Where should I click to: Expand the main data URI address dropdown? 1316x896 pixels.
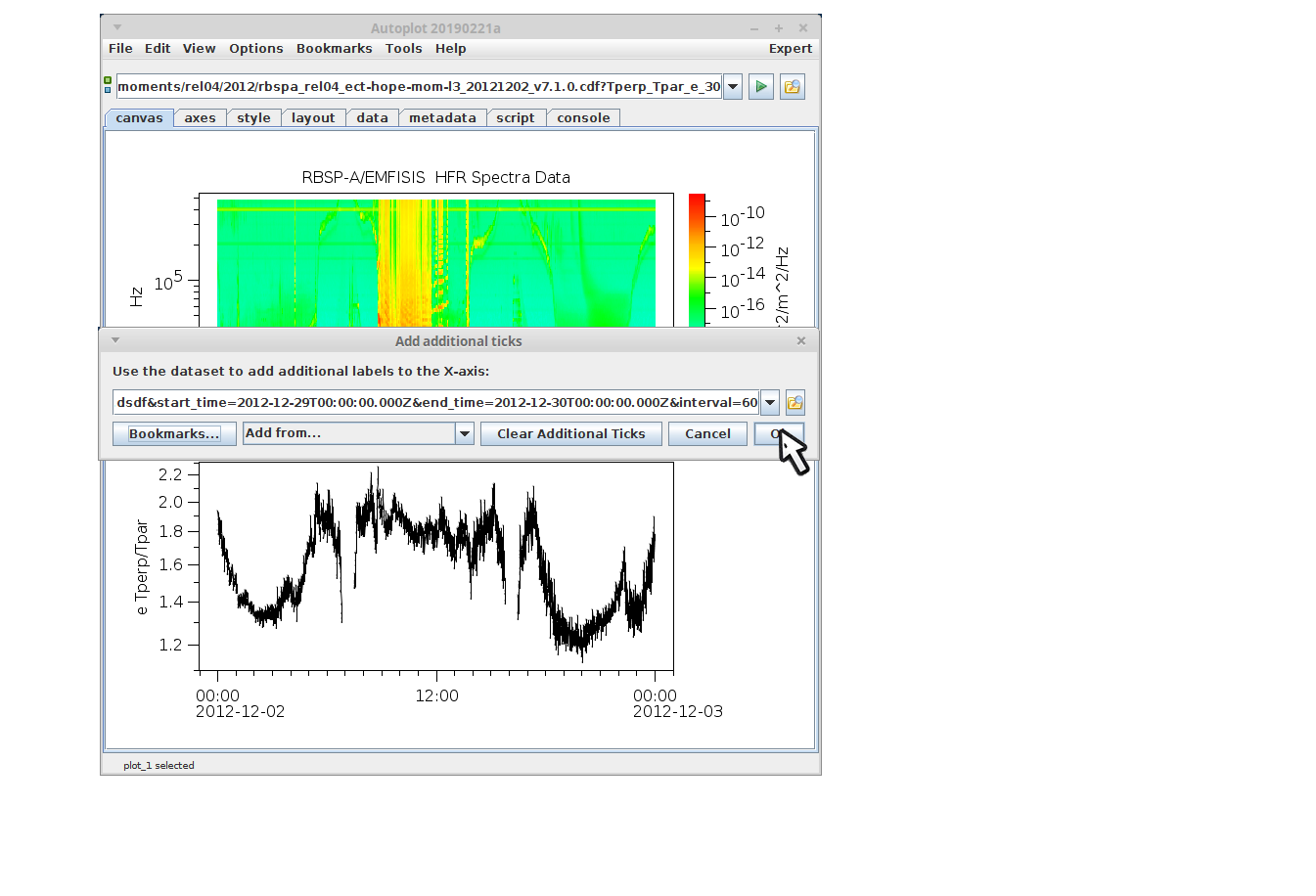coord(732,87)
